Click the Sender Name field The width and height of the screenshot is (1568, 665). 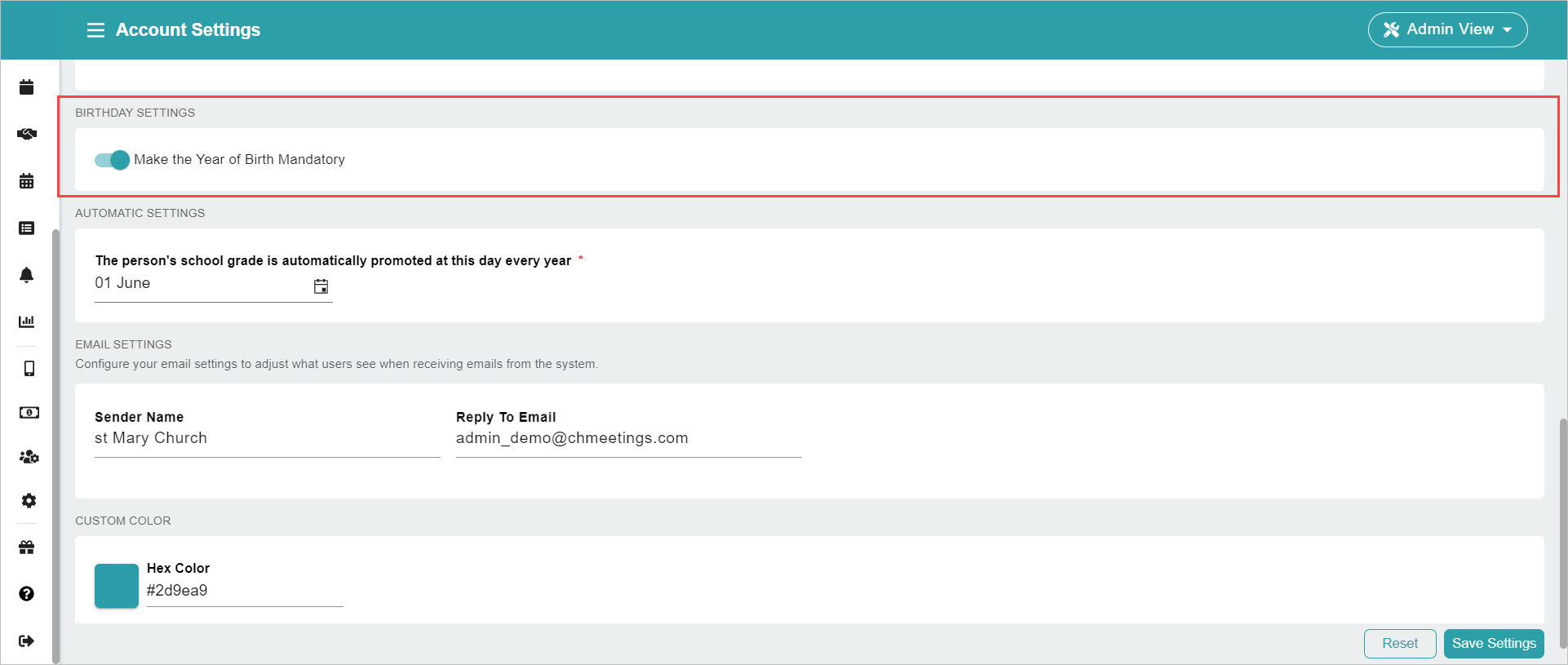point(268,439)
